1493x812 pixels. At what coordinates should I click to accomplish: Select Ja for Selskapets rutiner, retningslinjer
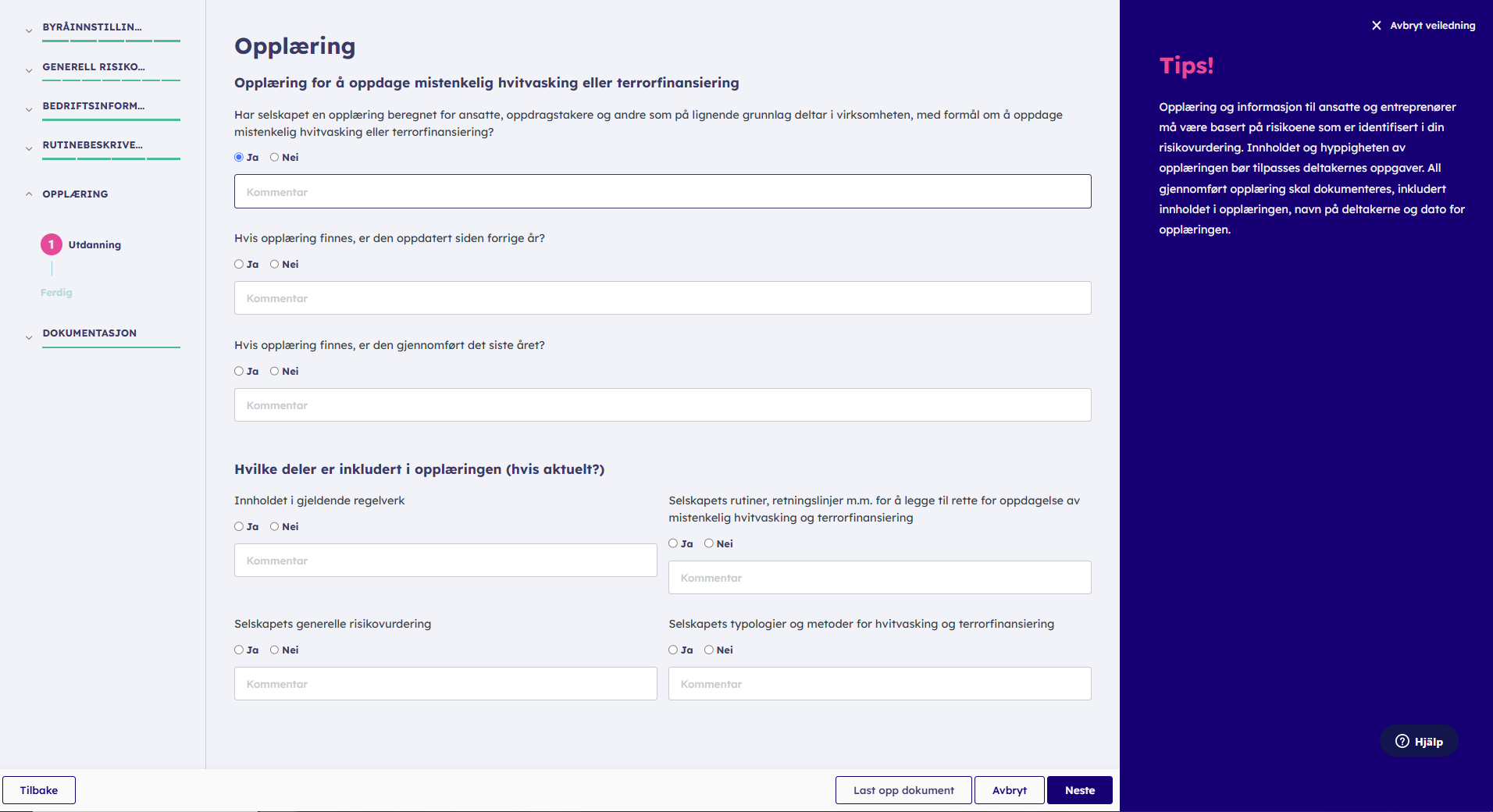click(673, 543)
